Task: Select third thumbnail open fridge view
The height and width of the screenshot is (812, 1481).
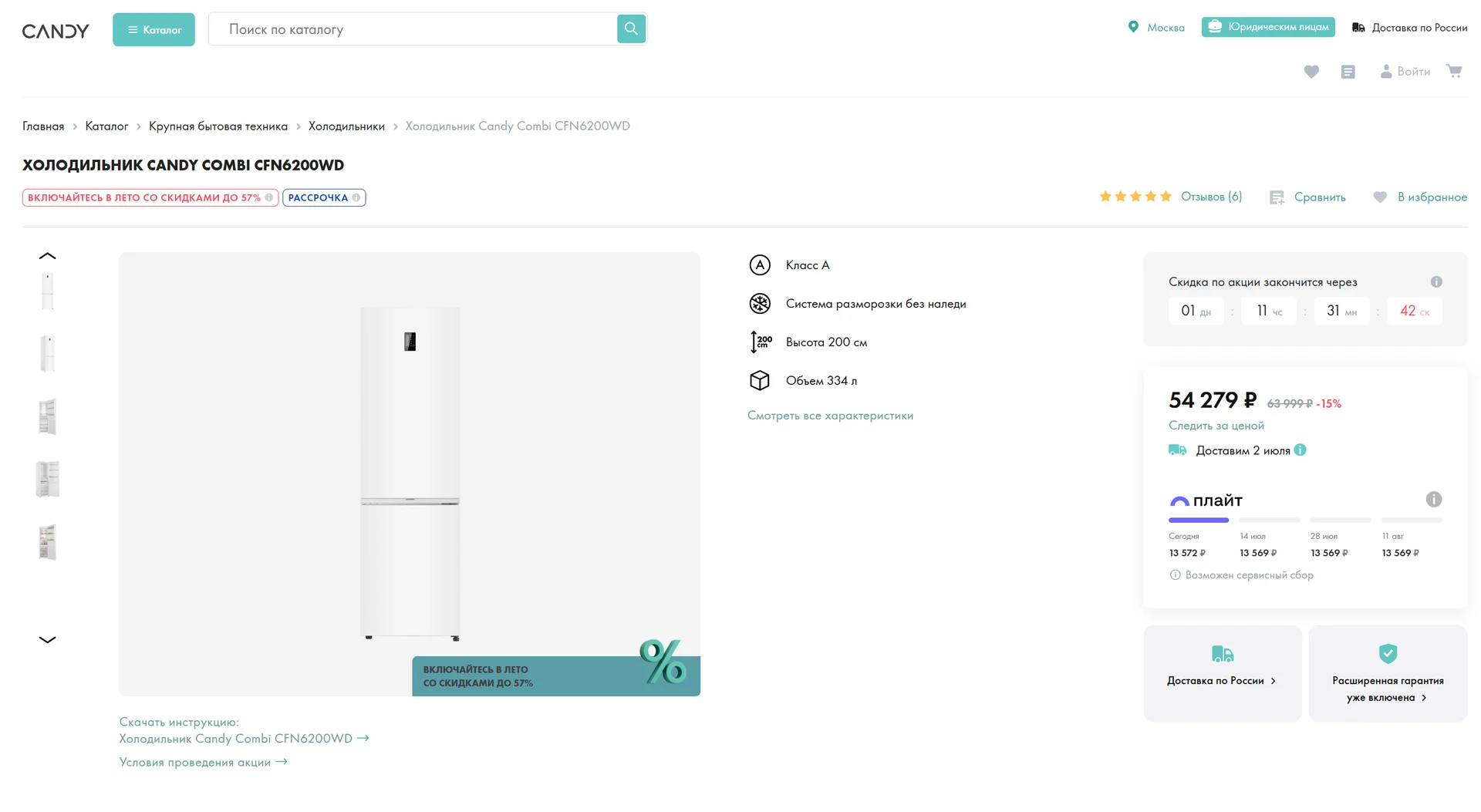Action: [x=48, y=416]
